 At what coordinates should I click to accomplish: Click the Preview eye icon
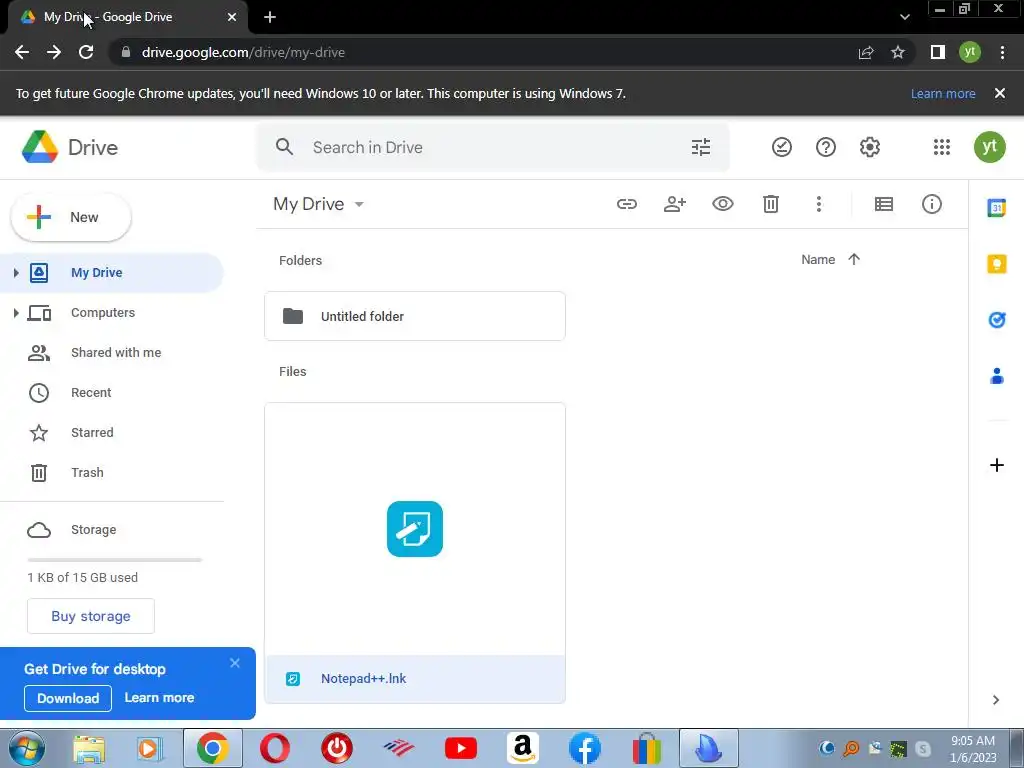click(722, 204)
